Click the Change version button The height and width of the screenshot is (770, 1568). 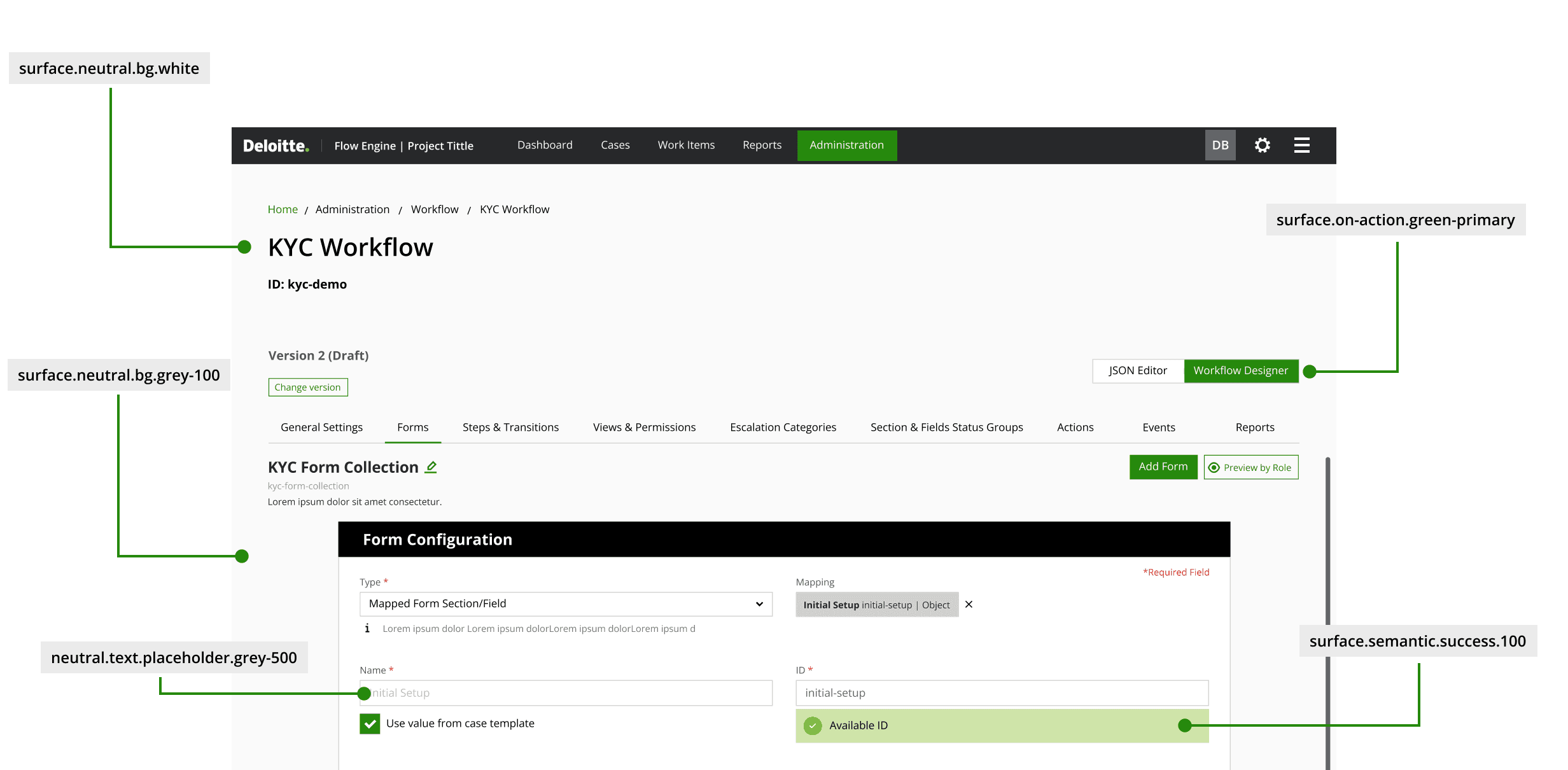[x=308, y=387]
